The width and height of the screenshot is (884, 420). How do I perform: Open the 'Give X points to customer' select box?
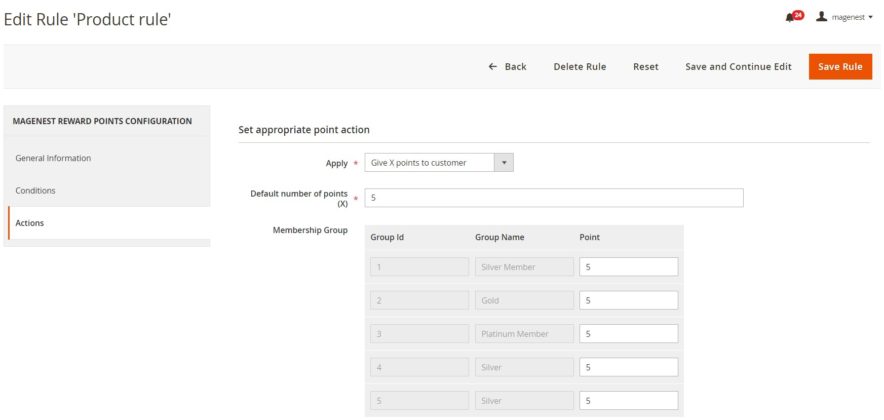pyautogui.click(x=429, y=163)
